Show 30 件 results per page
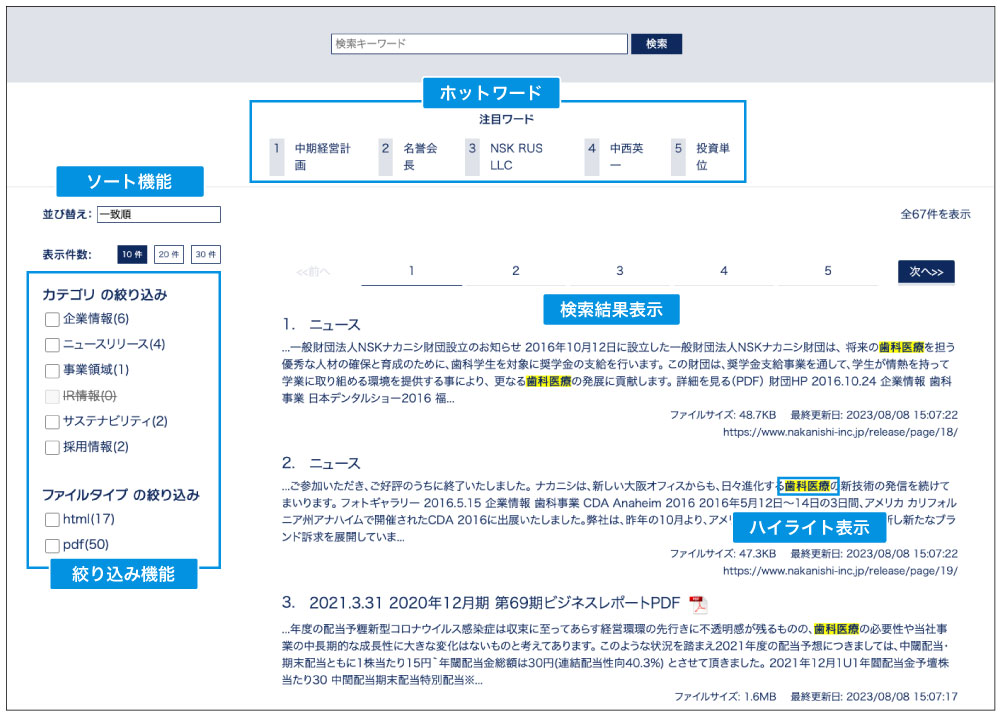 205,254
